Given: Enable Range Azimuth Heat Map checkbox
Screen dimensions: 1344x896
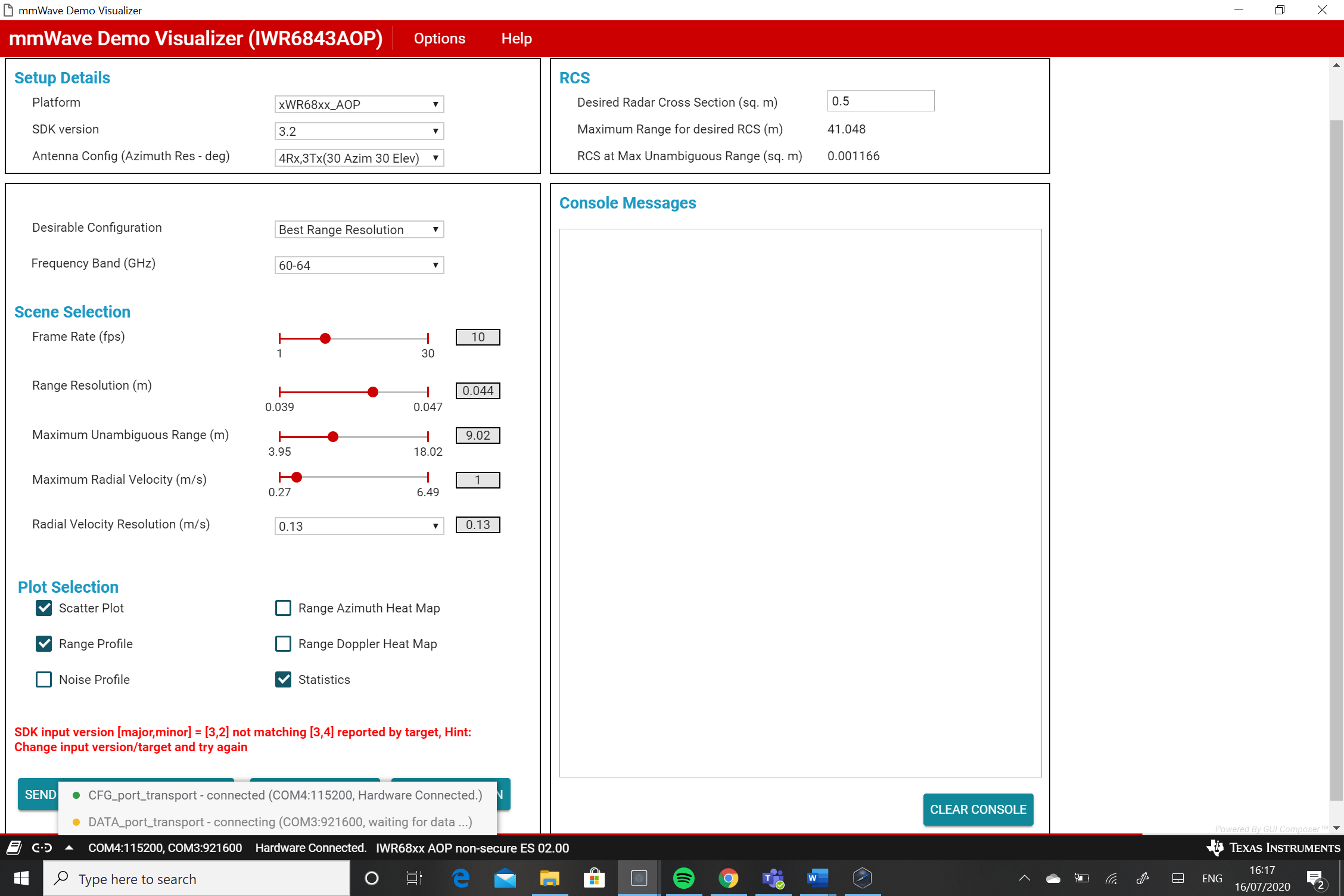Looking at the screenshot, I should [284, 608].
